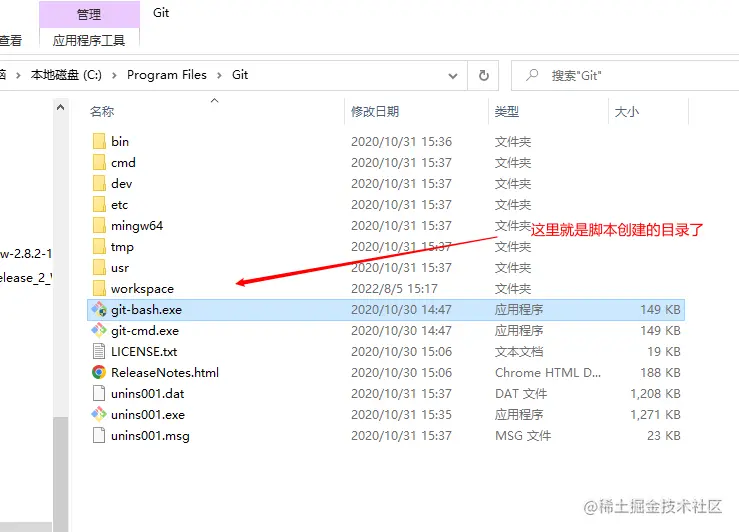
Task: Click the 1,208 KB size value
Action: (x=656, y=393)
